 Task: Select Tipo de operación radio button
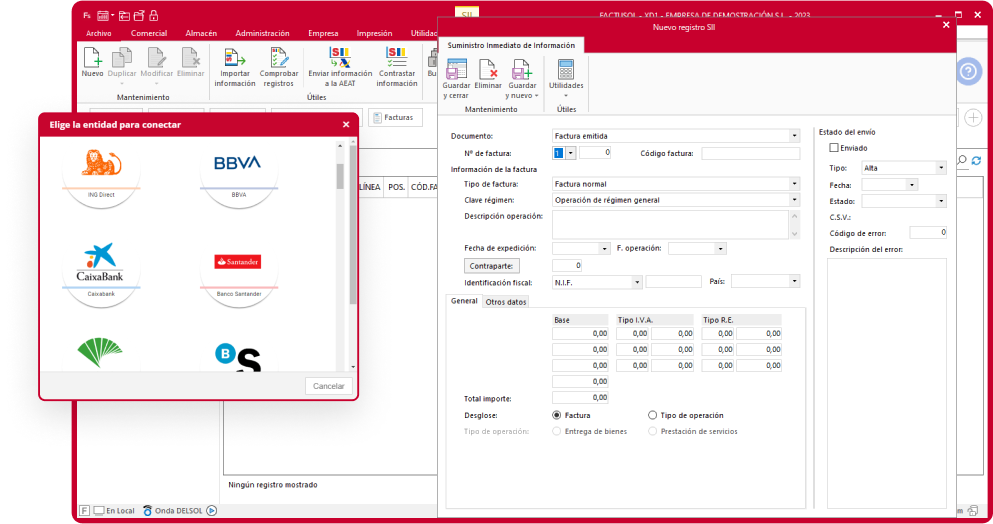coord(653,415)
